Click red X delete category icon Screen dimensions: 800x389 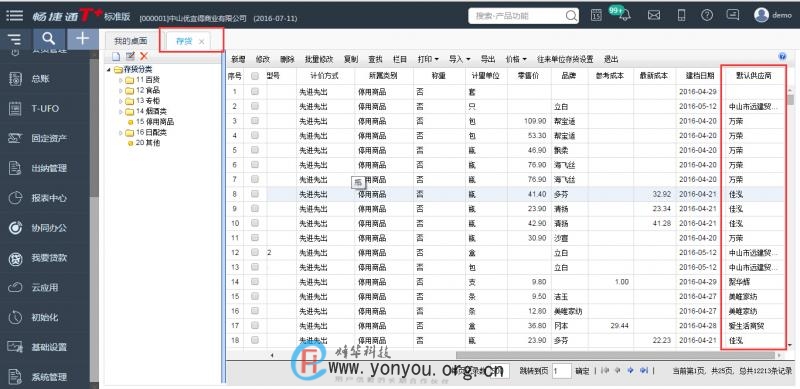144,56
